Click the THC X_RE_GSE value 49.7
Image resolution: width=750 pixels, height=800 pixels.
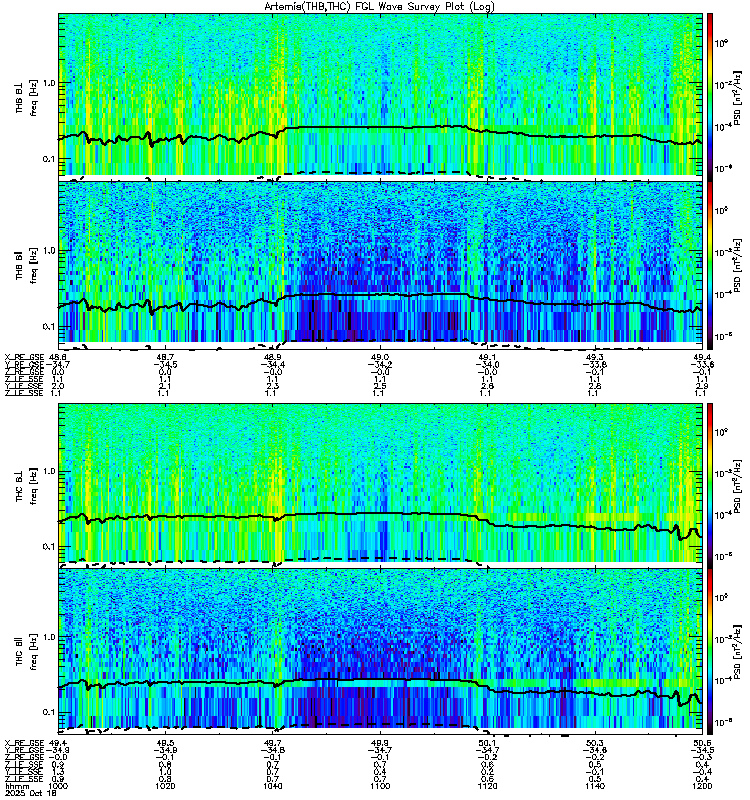(x=272, y=743)
